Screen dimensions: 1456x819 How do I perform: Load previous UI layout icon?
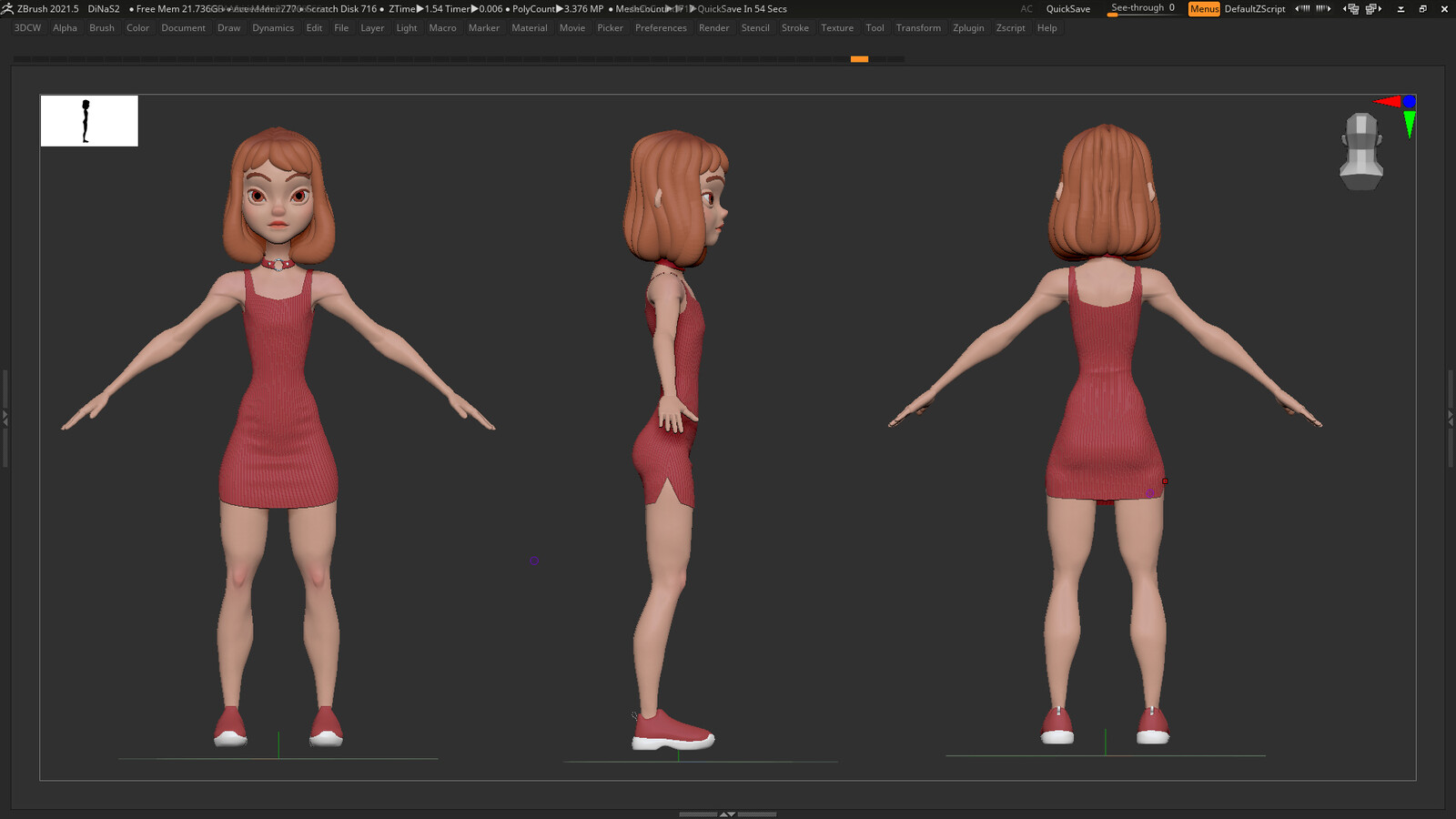1351,8
